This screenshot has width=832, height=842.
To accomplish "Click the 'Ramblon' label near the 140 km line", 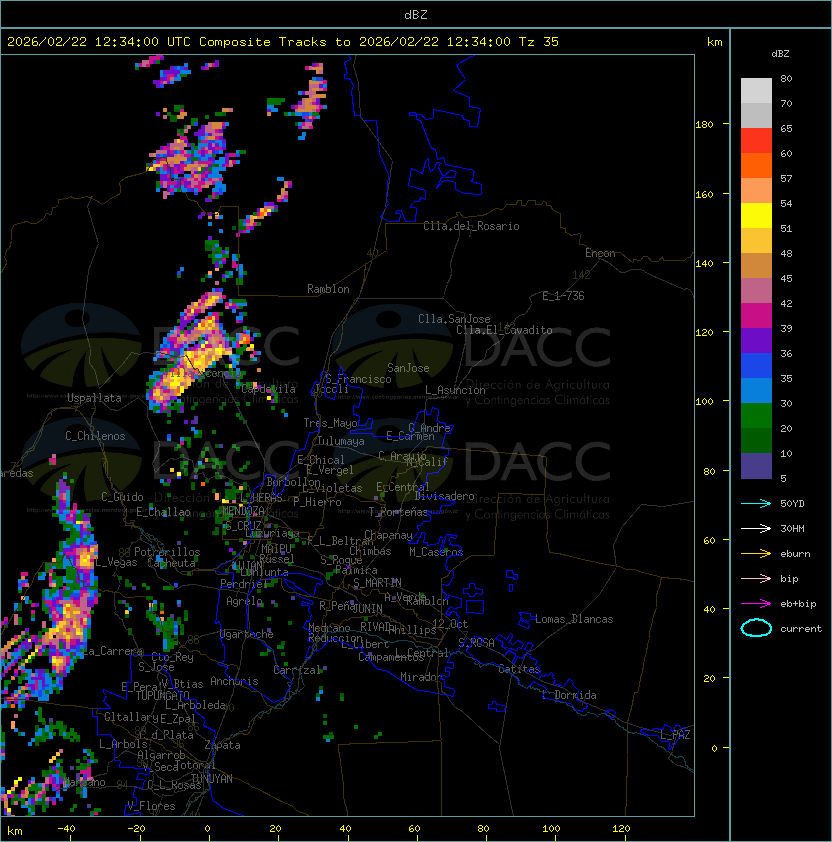I will [328, 289].
